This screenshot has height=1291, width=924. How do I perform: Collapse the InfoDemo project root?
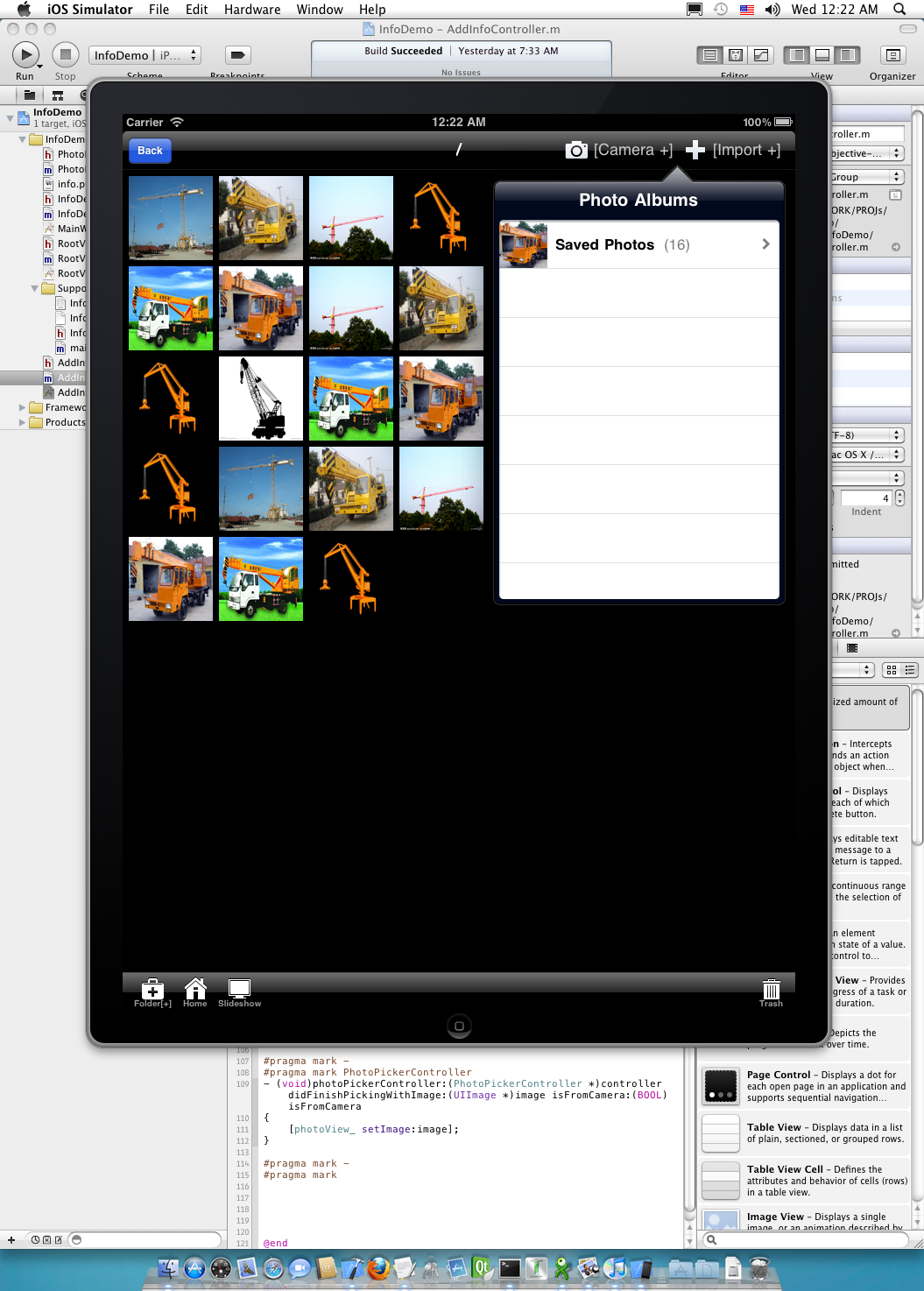[x=10, y=118]
